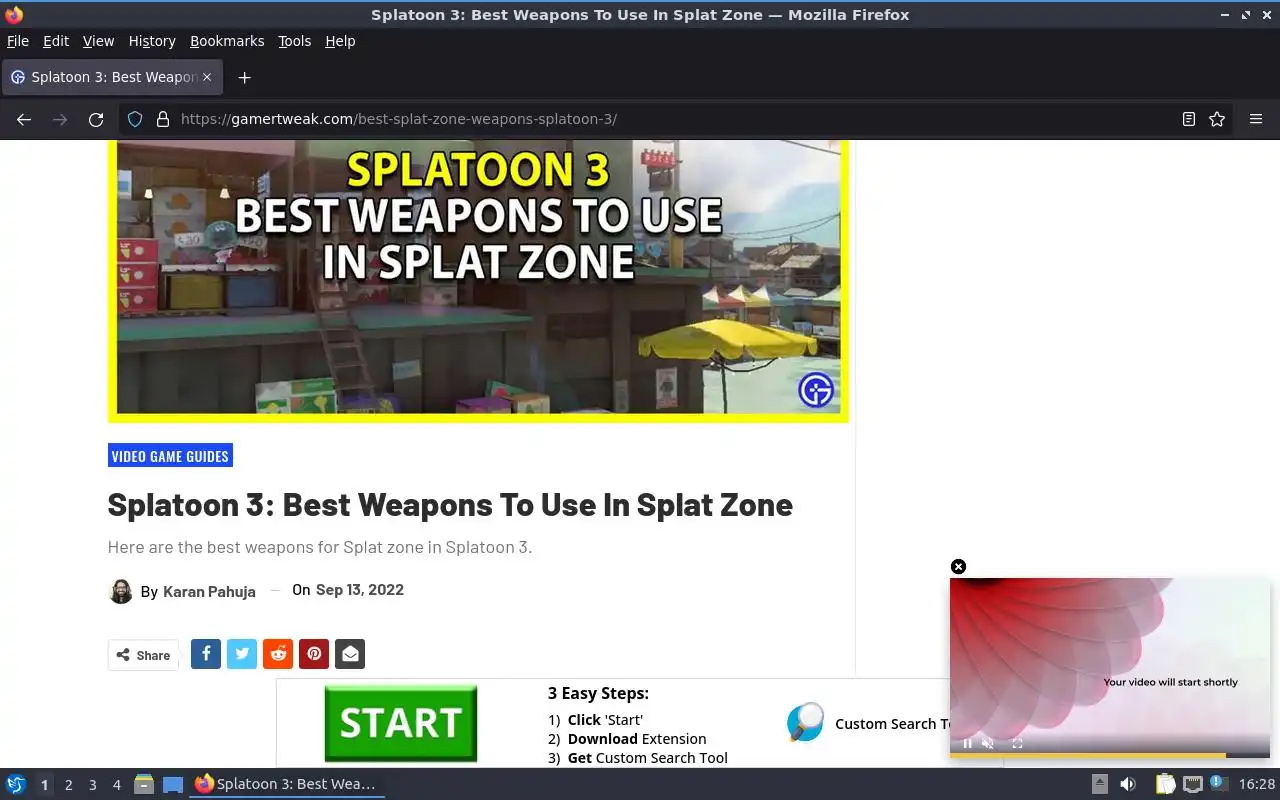
Task: Share the article on Facebook
Action: 206,654
